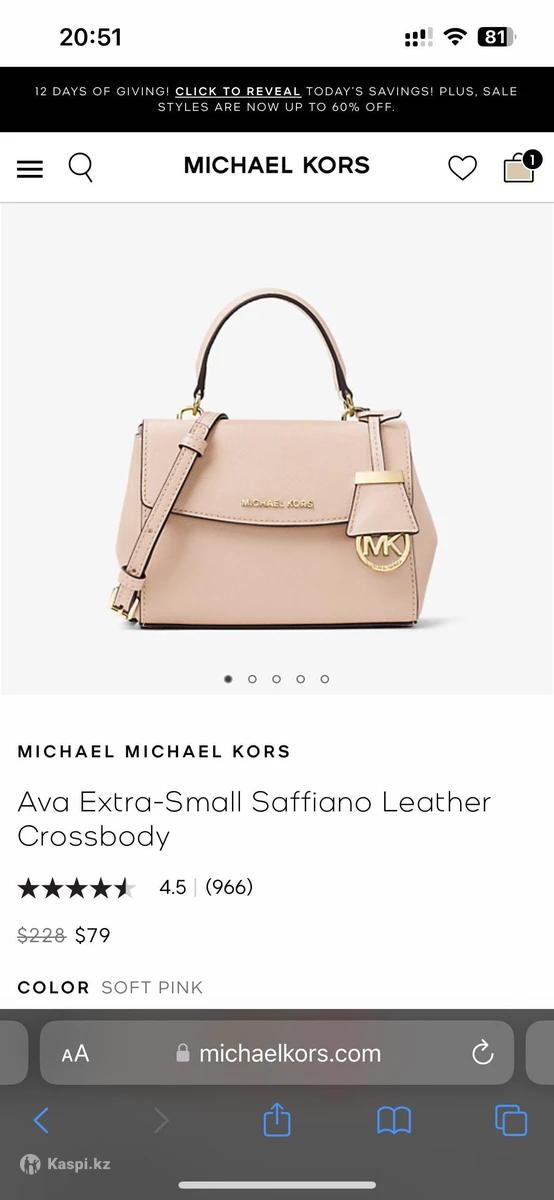The height and width of the screenshot is (1200, 554).
Task: Open the 966 reviews link
Action: (x=229, y=887)
